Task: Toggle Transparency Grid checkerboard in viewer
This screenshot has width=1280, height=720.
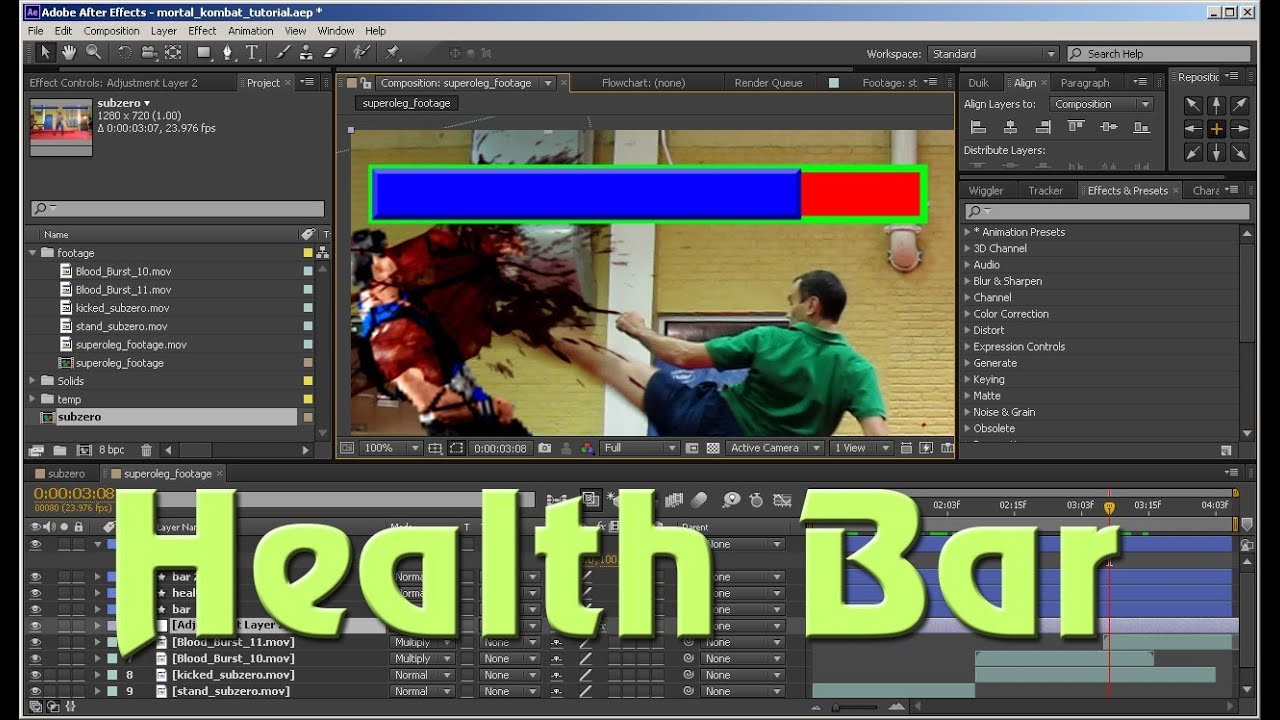Action: [713, 448]
